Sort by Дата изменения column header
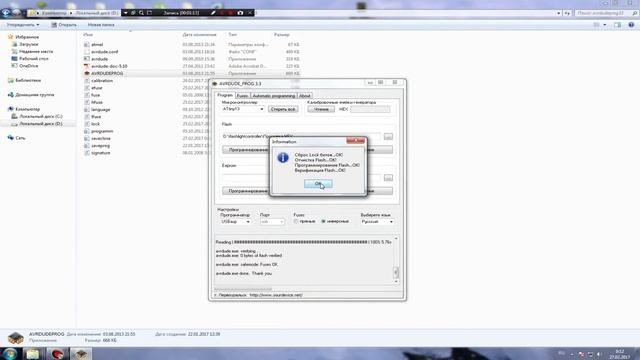640x360 pixels. point(199,35)
